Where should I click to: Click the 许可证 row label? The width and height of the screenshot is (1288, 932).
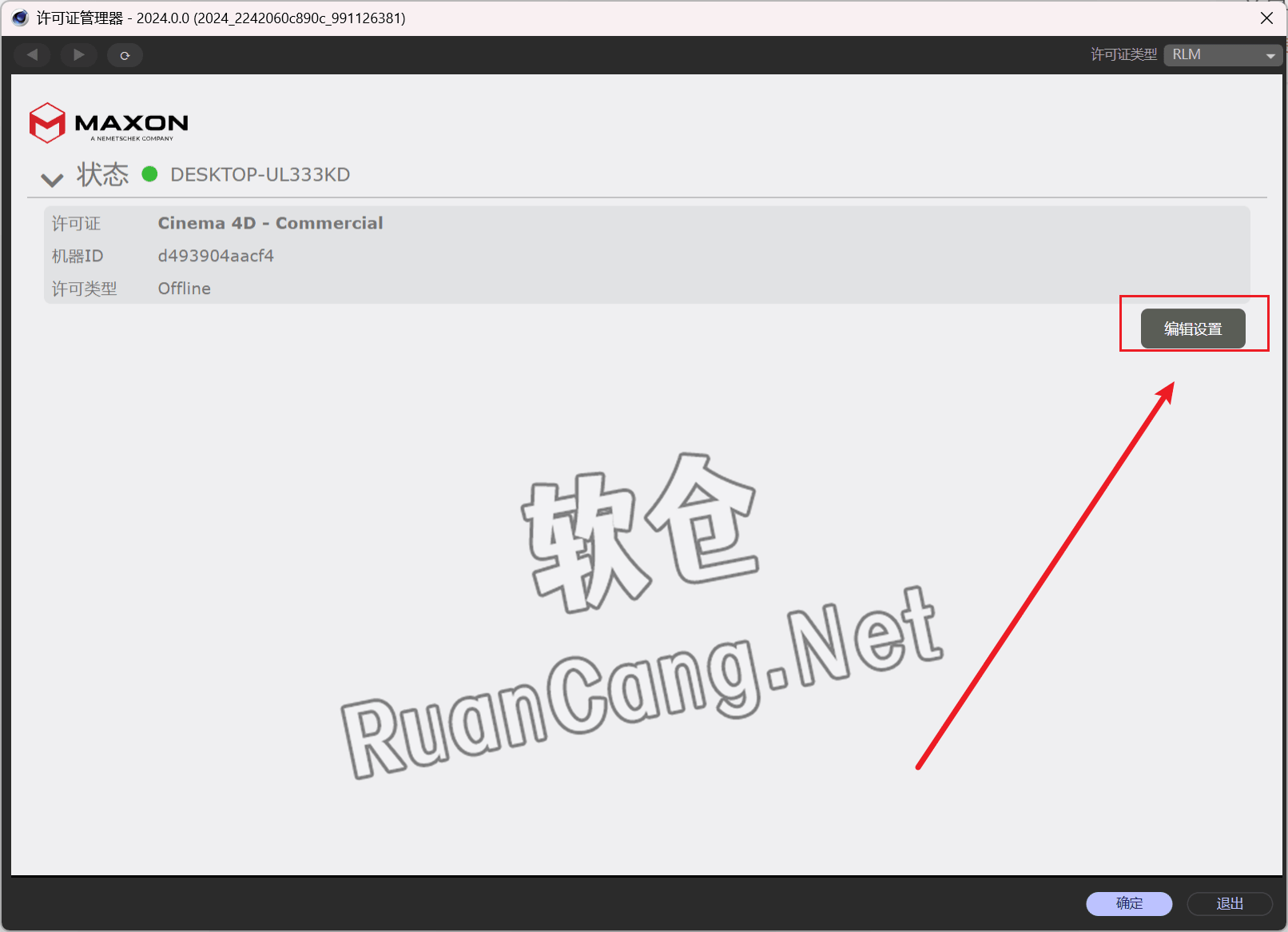pos(77,223)
